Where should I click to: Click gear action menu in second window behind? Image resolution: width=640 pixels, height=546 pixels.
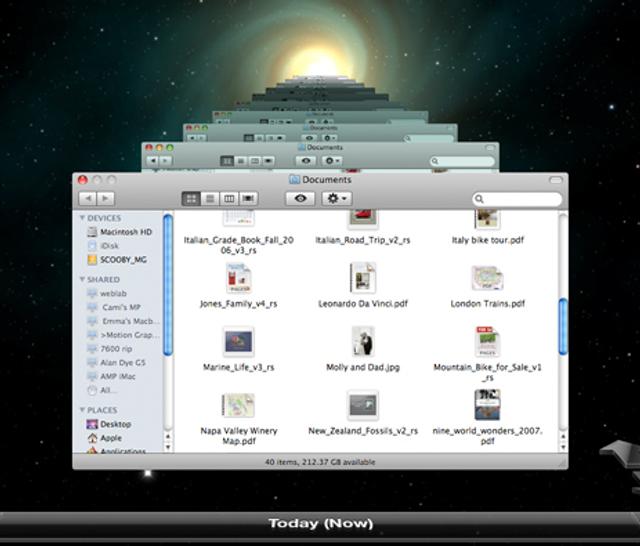[x=331, y=161]
